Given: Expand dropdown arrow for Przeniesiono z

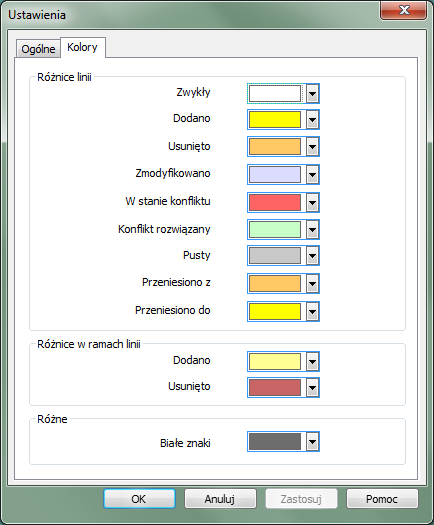Looking at the screenshot, I should click(x=312, y=284).
